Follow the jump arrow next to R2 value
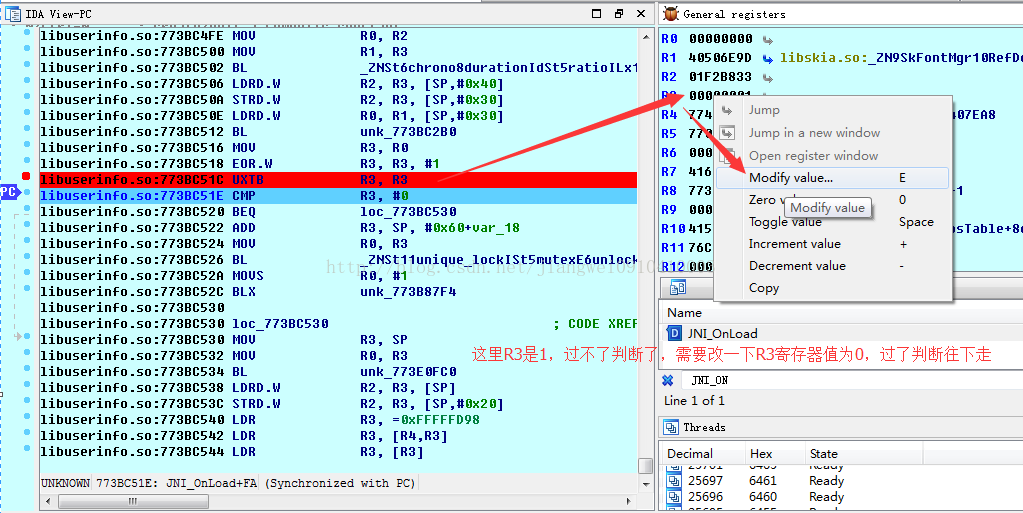The image size is (1023, 513). 767,78
